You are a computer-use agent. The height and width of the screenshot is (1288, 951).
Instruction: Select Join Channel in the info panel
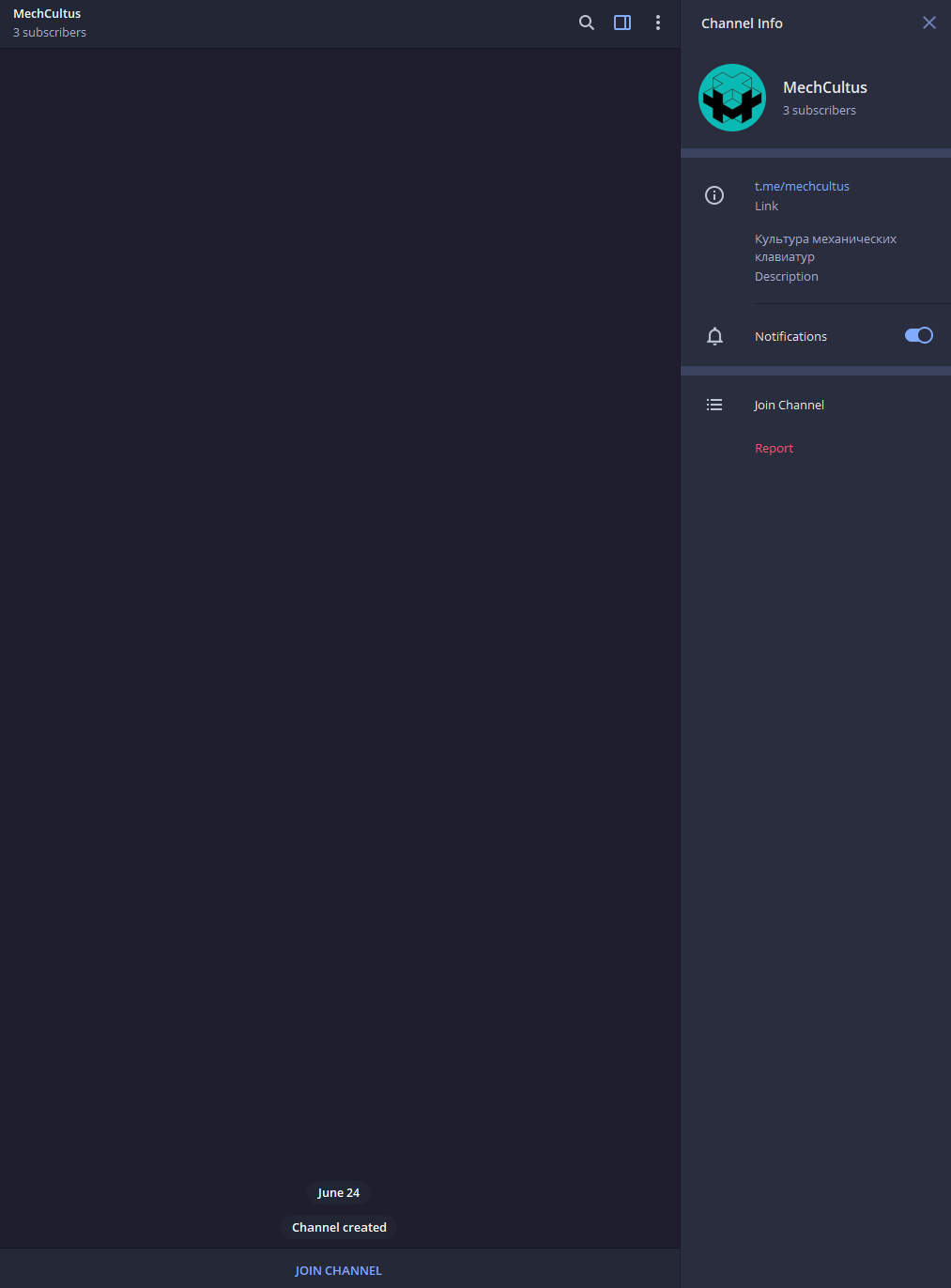(790, 405)
